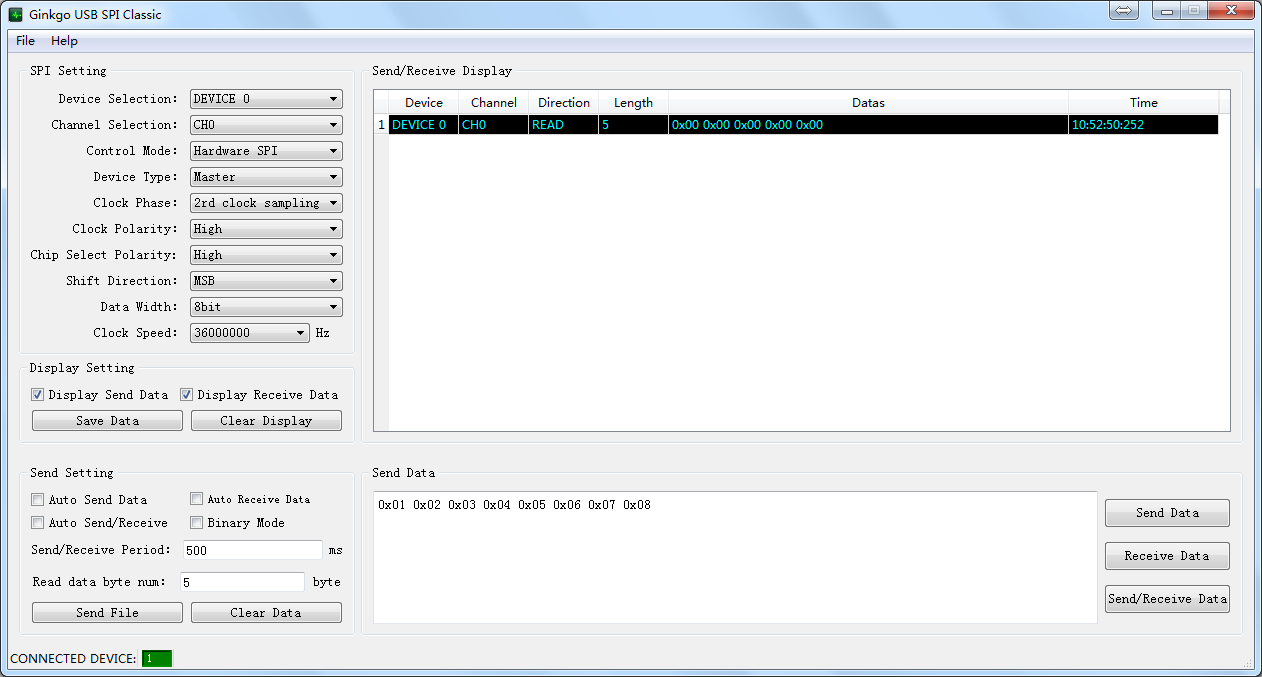
Task: Click the 0x00 0x00 data cell
Action: pyautogui.click(x=869, y=125)
